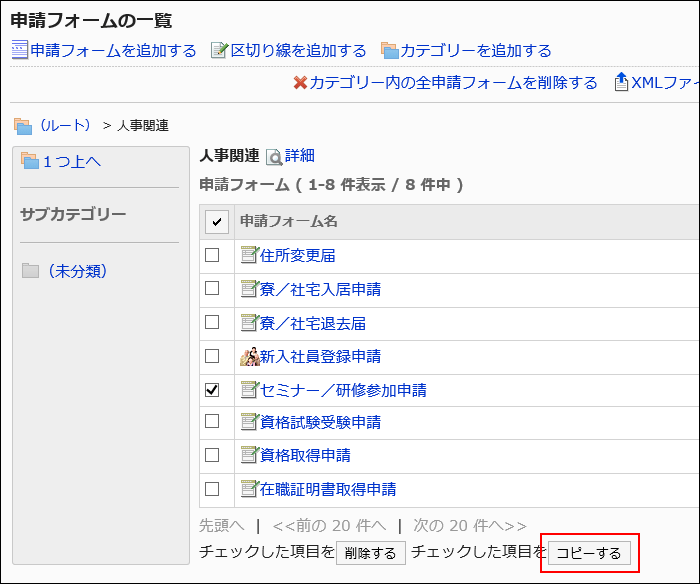Image resolution: width=700 pixels, height=584 pixels.
Task: Open the 寮/社宅入居申請 form
Action: pyautogui.click(x=321, y=289)
